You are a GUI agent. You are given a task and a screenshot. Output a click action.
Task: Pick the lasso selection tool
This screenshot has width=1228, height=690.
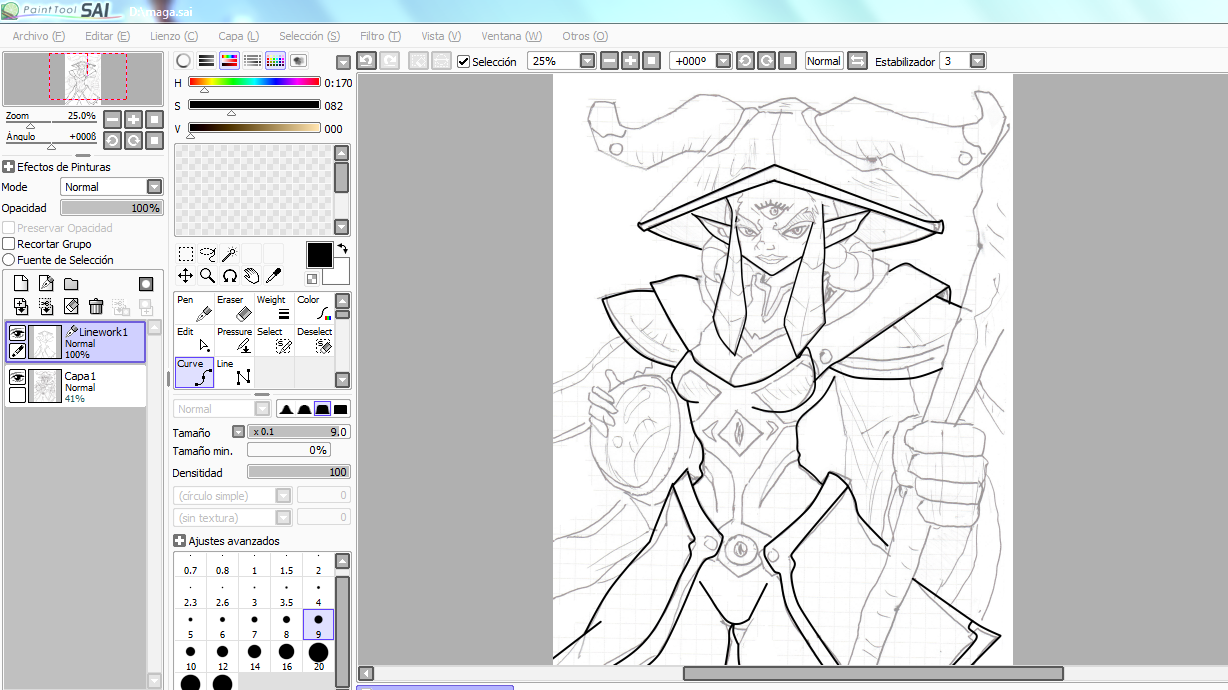pos(208,254)
